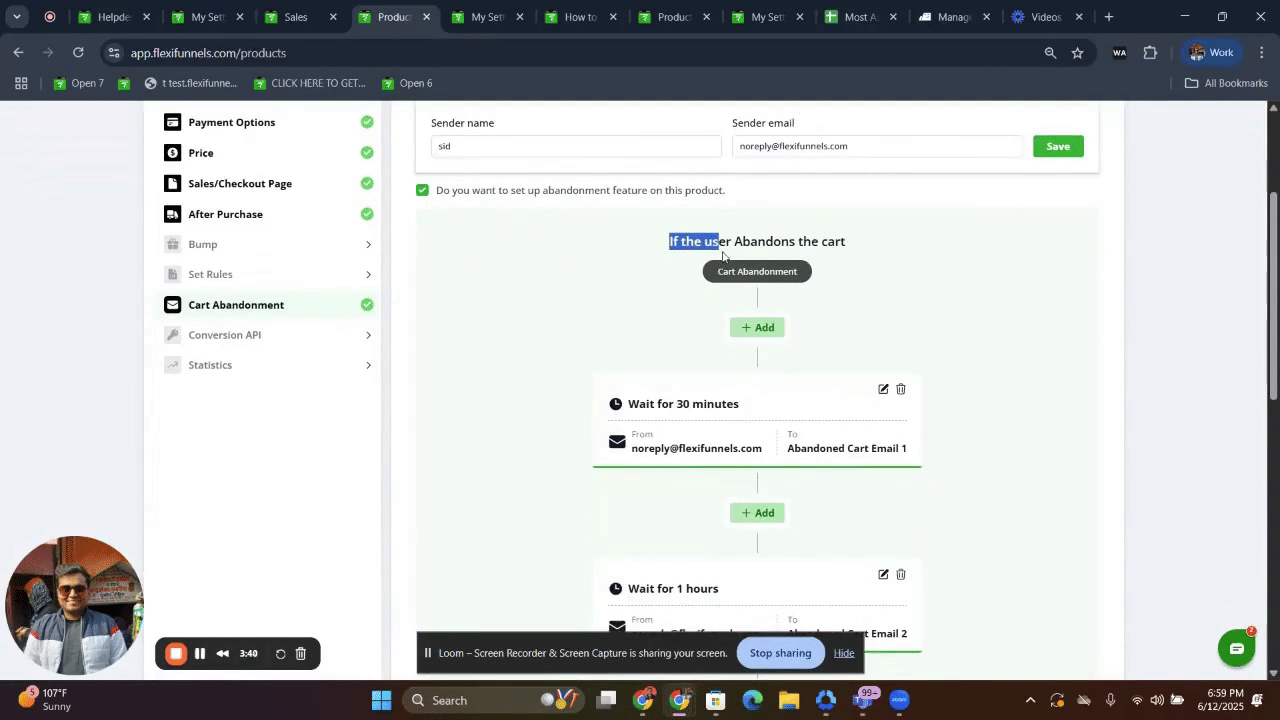Pause the Loom recording
Viewport: 1280px width, 720px height.
click(x=200, y=654)
